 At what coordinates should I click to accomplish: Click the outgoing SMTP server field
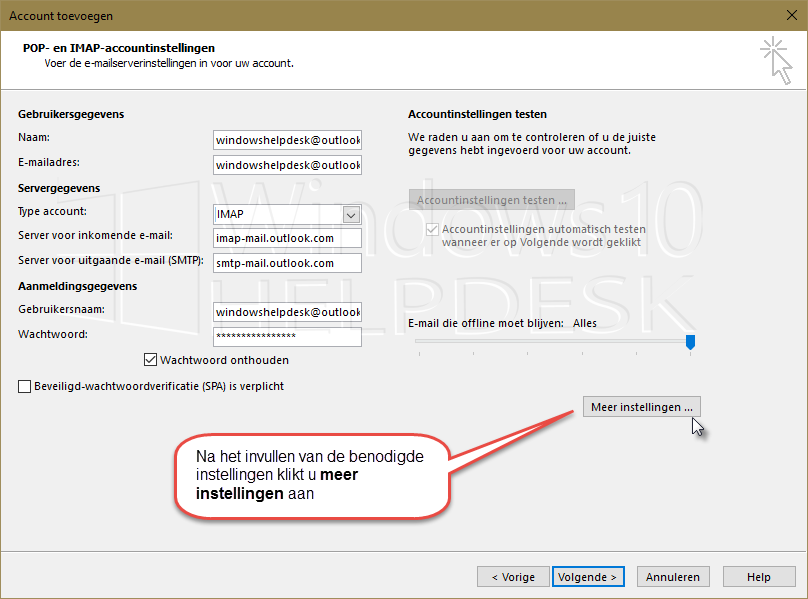pos(287,263)
